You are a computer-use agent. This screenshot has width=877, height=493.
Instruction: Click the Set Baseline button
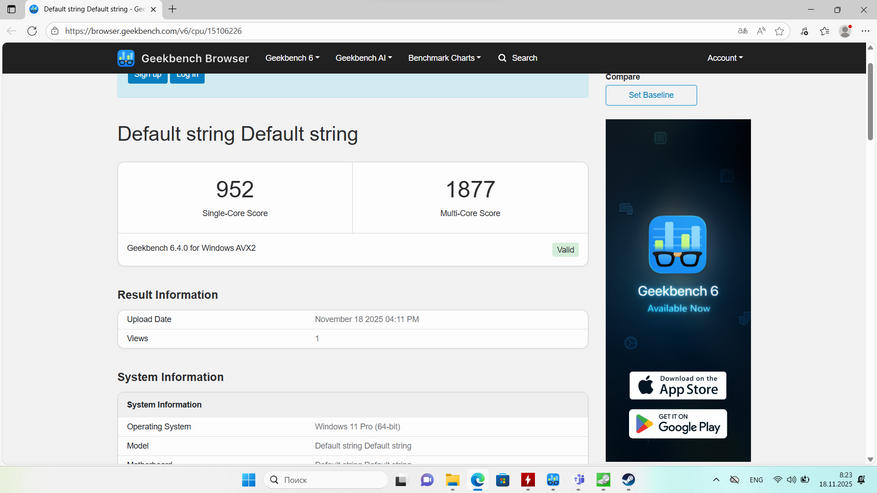(651, 95)
